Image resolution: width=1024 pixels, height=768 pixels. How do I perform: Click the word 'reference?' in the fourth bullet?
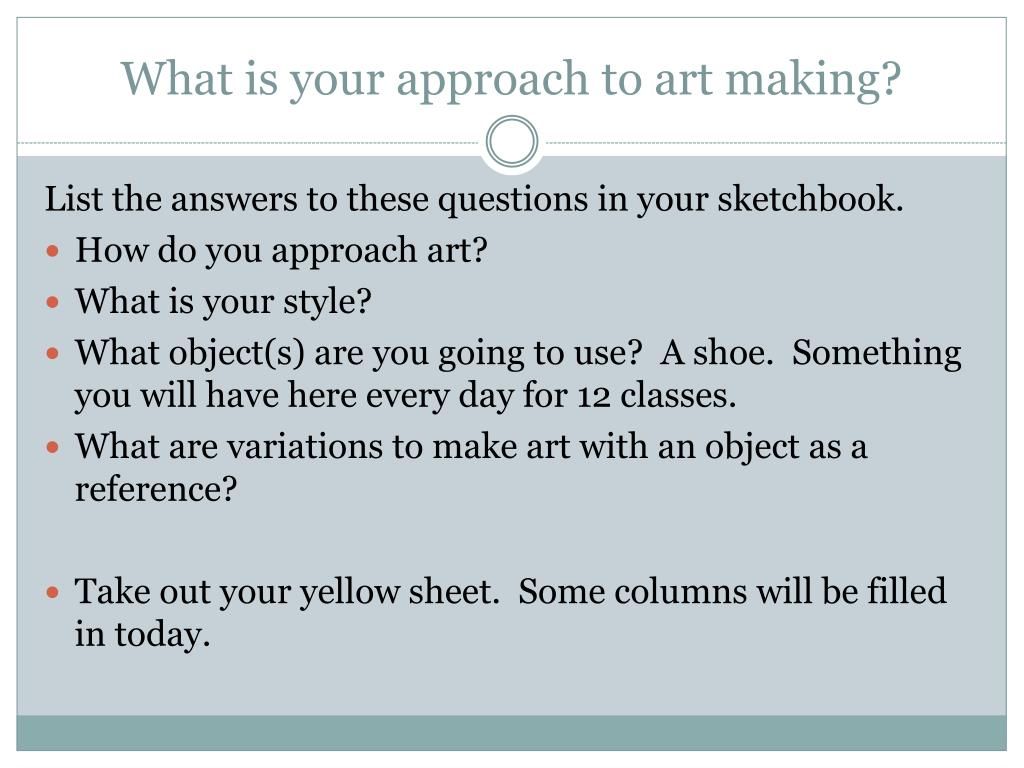155,489
